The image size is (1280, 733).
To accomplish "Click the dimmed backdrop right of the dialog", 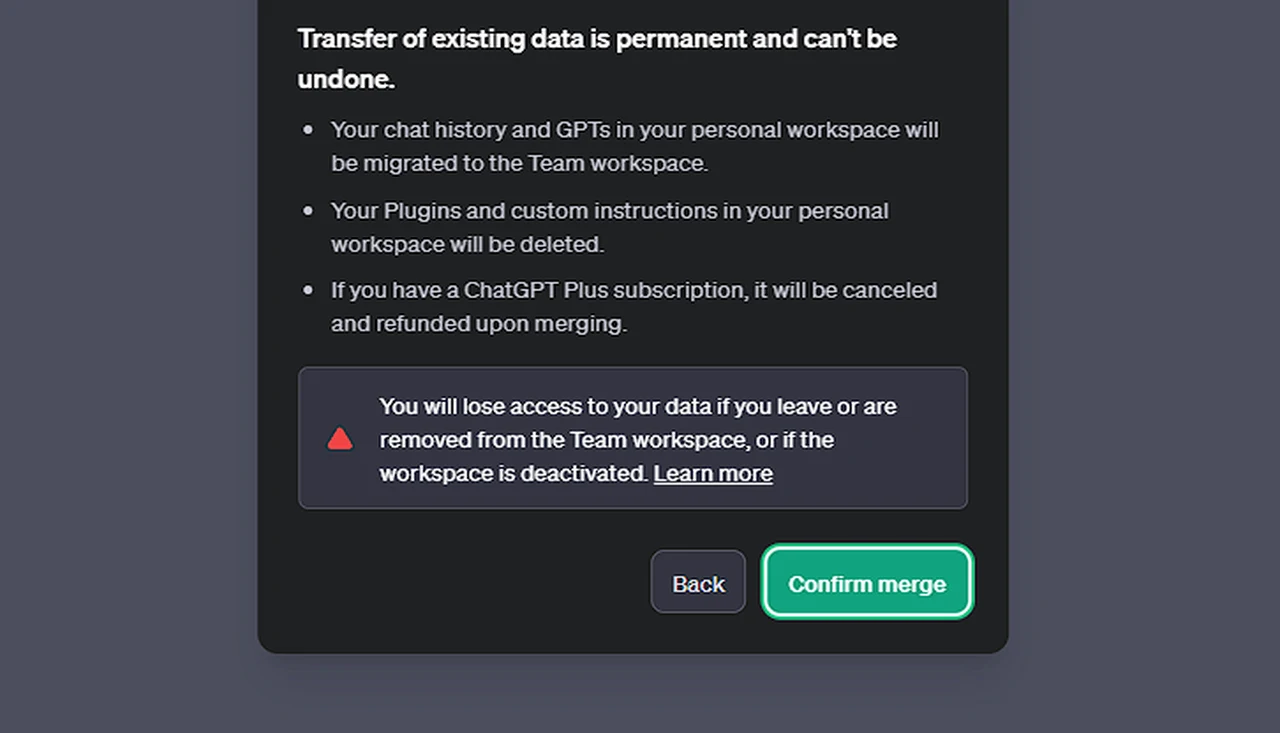I will pos(1144,366).
